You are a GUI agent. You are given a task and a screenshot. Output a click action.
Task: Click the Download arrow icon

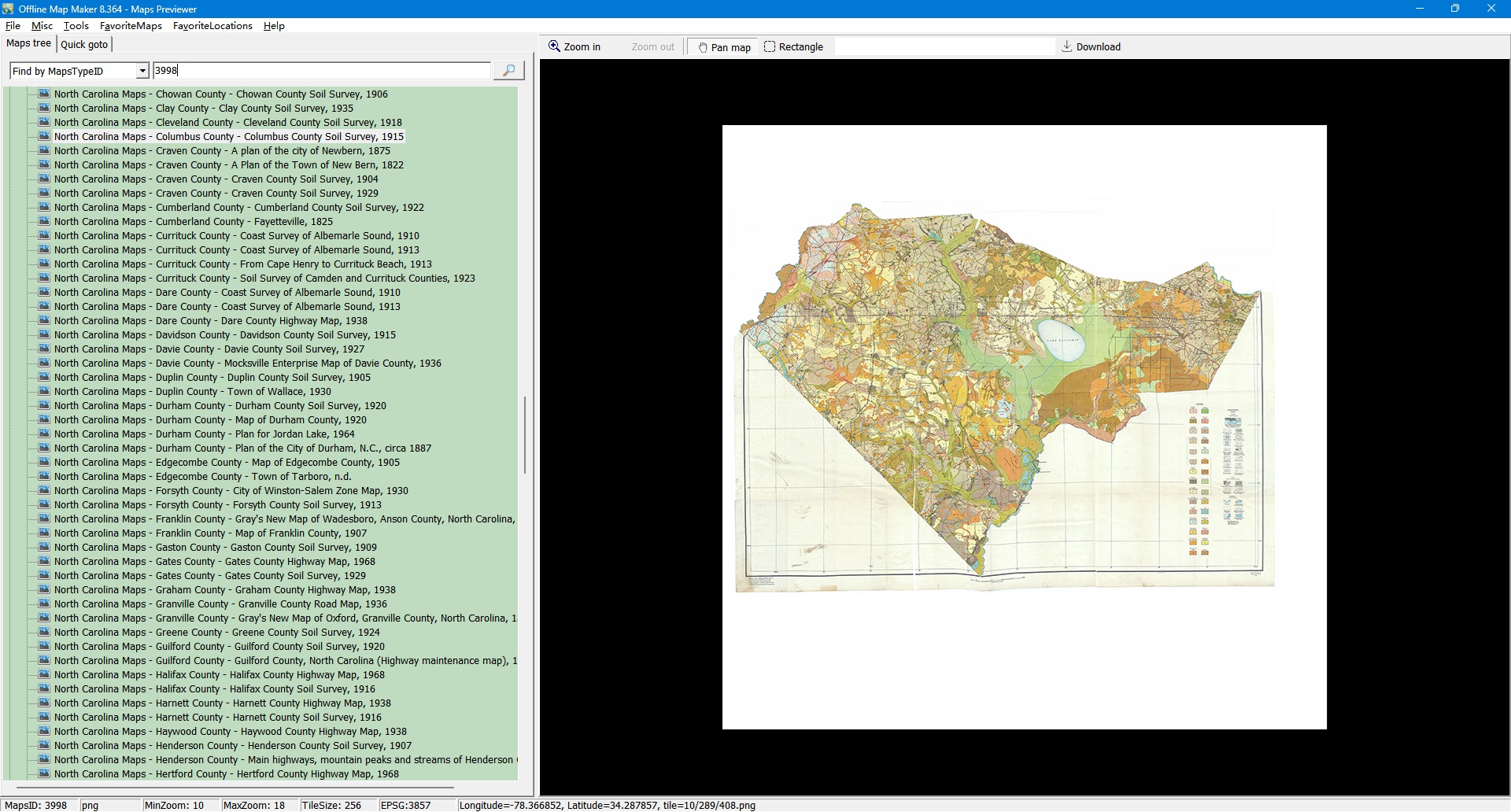1066,47
